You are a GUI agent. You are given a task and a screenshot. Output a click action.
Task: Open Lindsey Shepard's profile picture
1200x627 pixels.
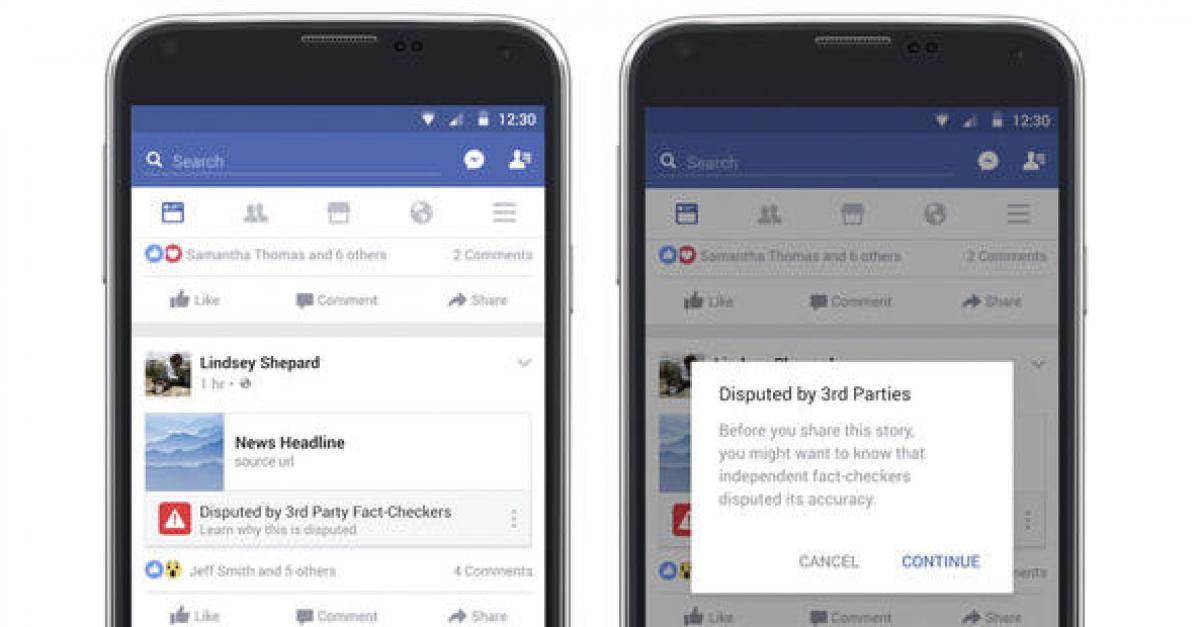click(x=168, y=374)
